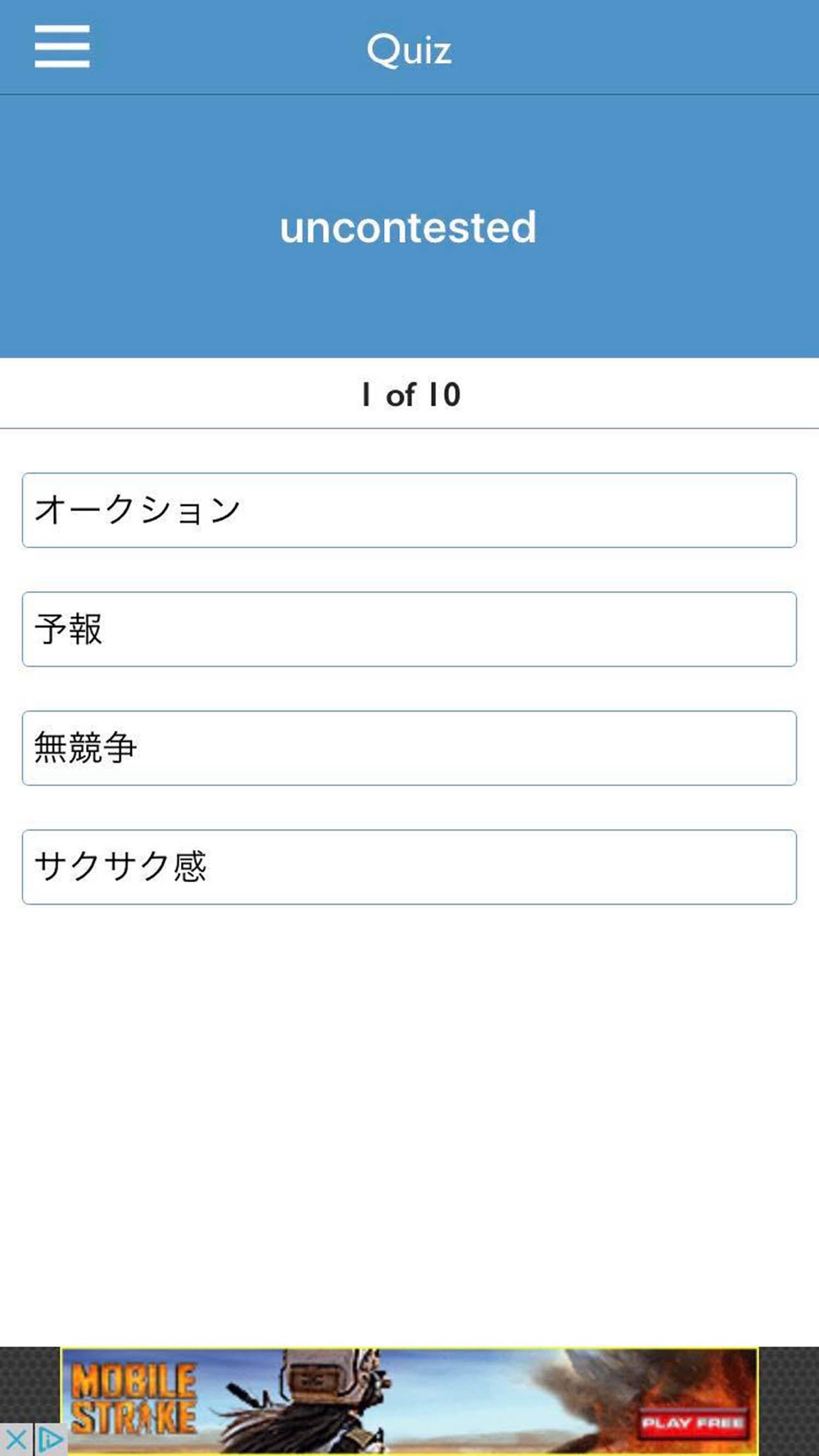Tap the 1 of 10 progress indicator
Screen dimensions: 819x1456
[410, 395]
